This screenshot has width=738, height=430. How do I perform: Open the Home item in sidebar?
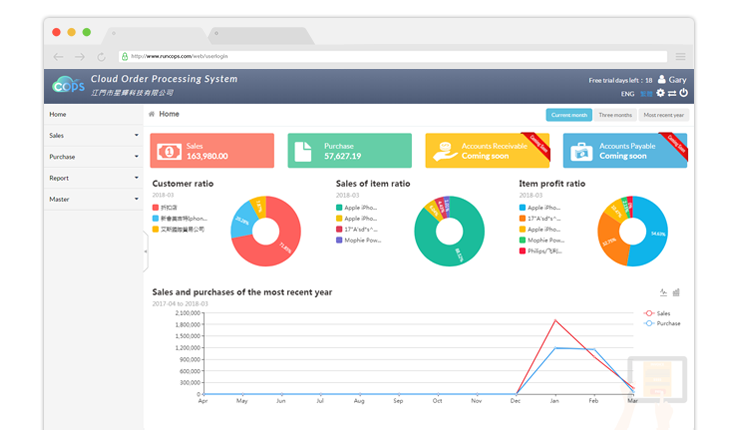58,114
